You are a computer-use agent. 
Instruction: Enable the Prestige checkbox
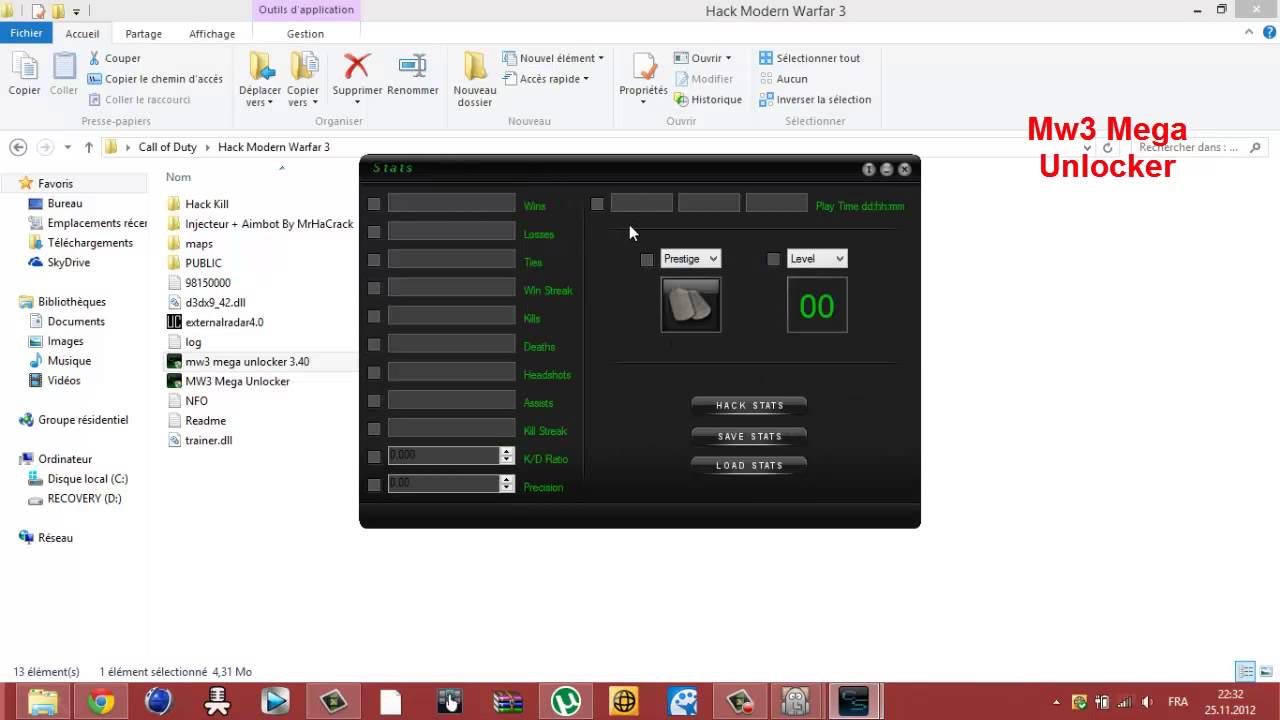[x=647, y=260]
